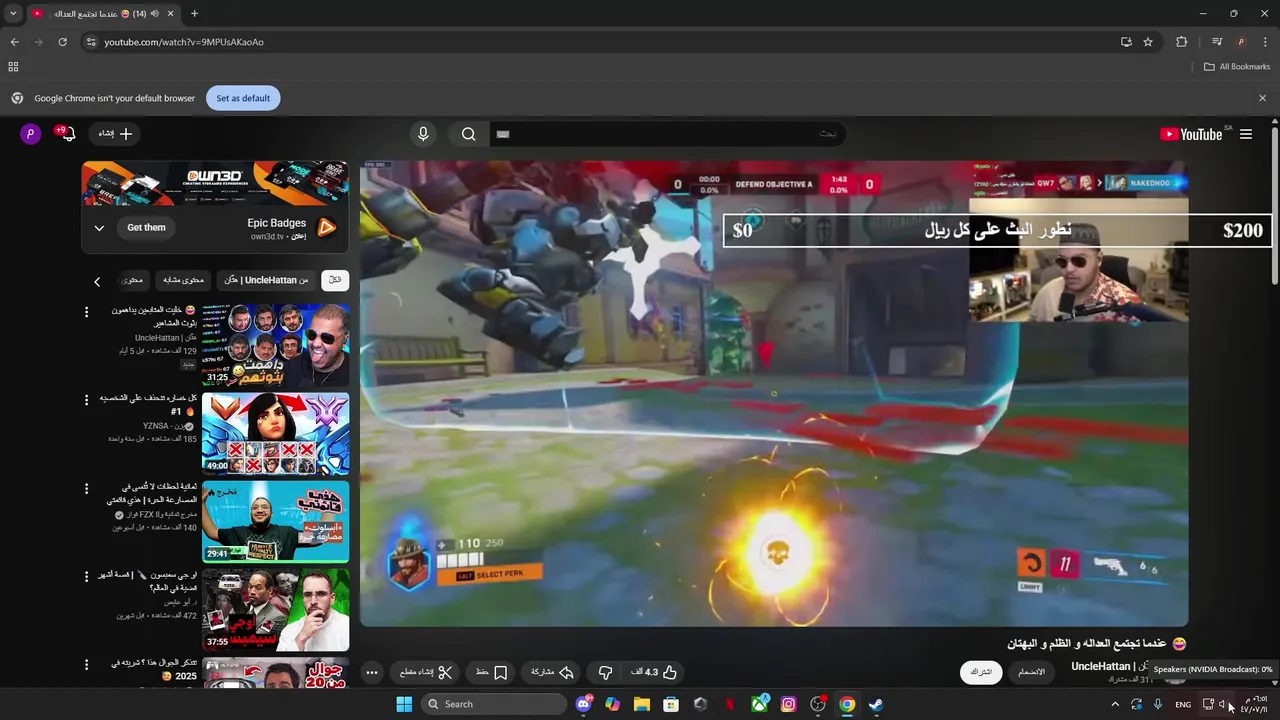Select the 'الكل' (All) filter chip
The height and width of the screenshot is (720, 1280).
pyautogui.click(x=335, y=280)
